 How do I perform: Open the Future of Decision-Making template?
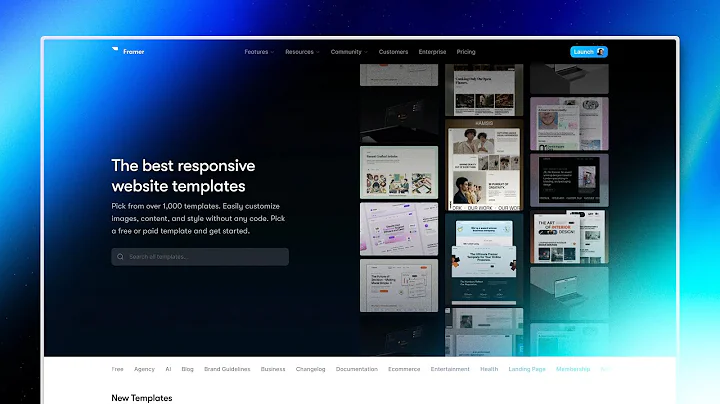click(x=399, y=286)
